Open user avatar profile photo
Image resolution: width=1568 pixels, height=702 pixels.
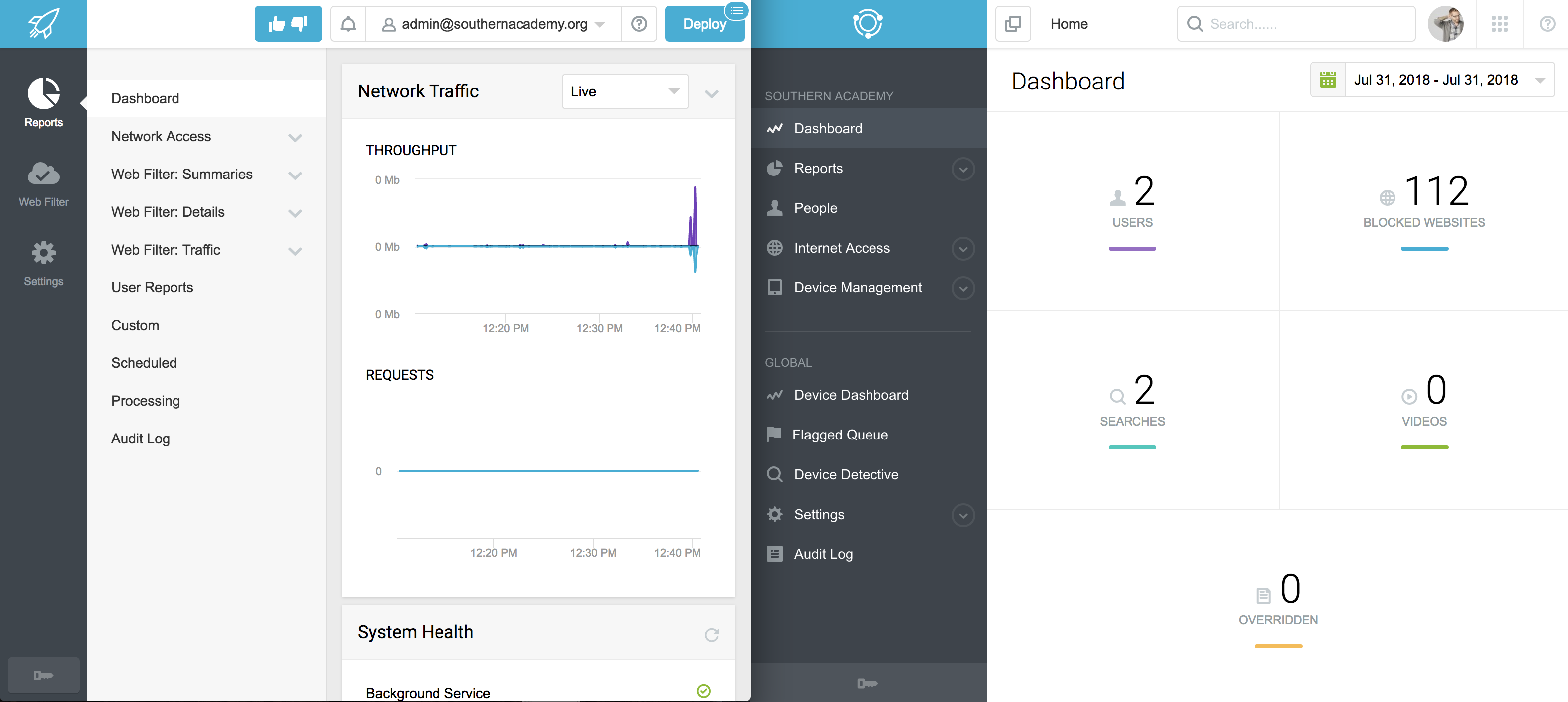1446,24
